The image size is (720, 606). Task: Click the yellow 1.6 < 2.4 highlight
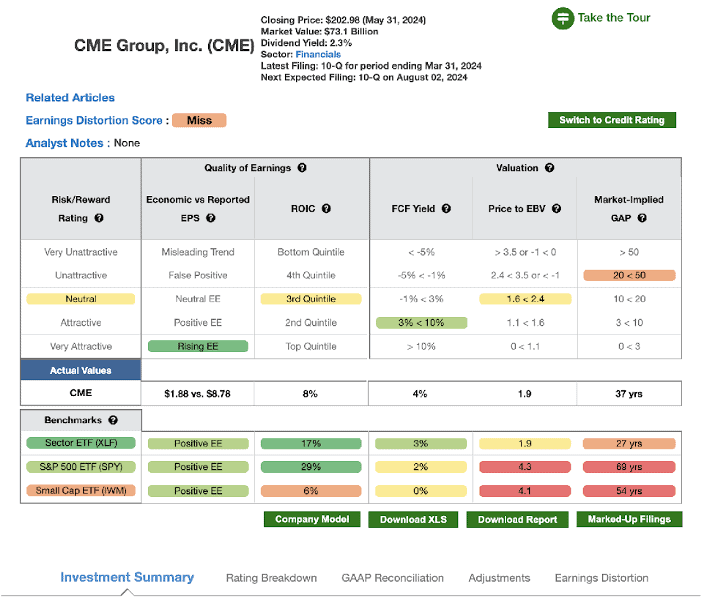(525, 299)
